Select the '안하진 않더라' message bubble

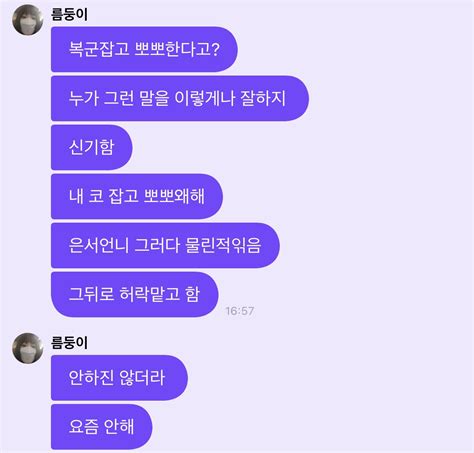pos(119,378)
